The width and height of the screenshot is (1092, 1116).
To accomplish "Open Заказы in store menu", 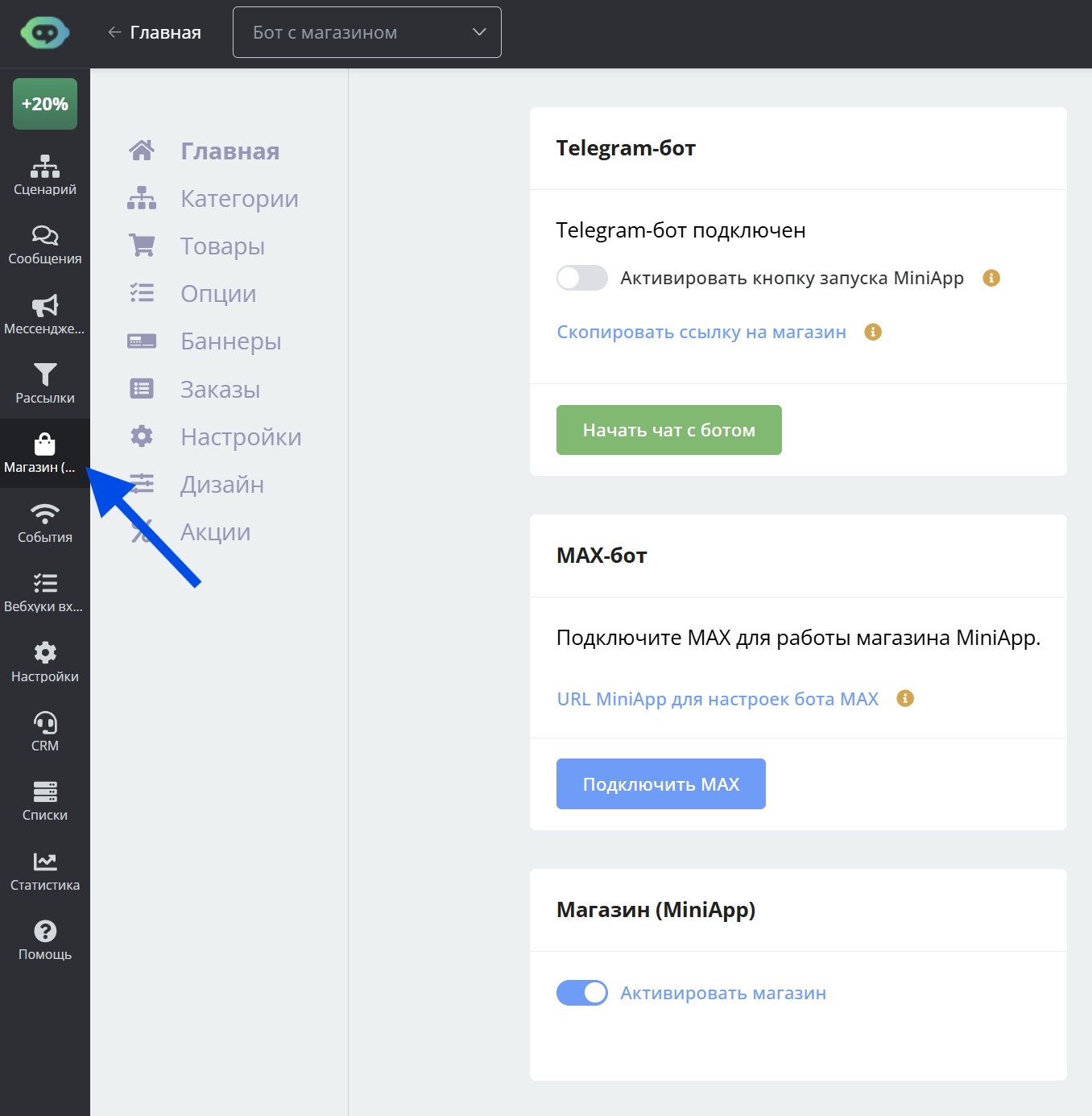I will 194,389.
